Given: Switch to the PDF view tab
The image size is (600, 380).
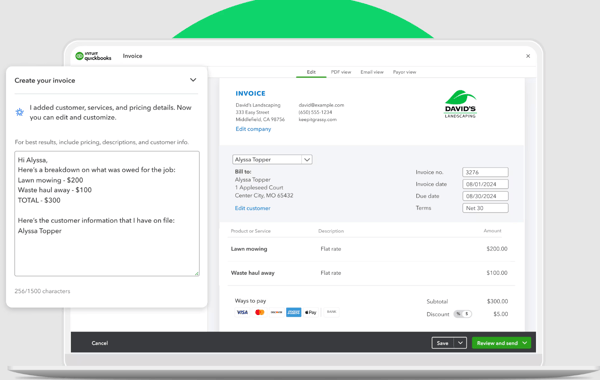Looking at the screenshot, I should [341, 72].
